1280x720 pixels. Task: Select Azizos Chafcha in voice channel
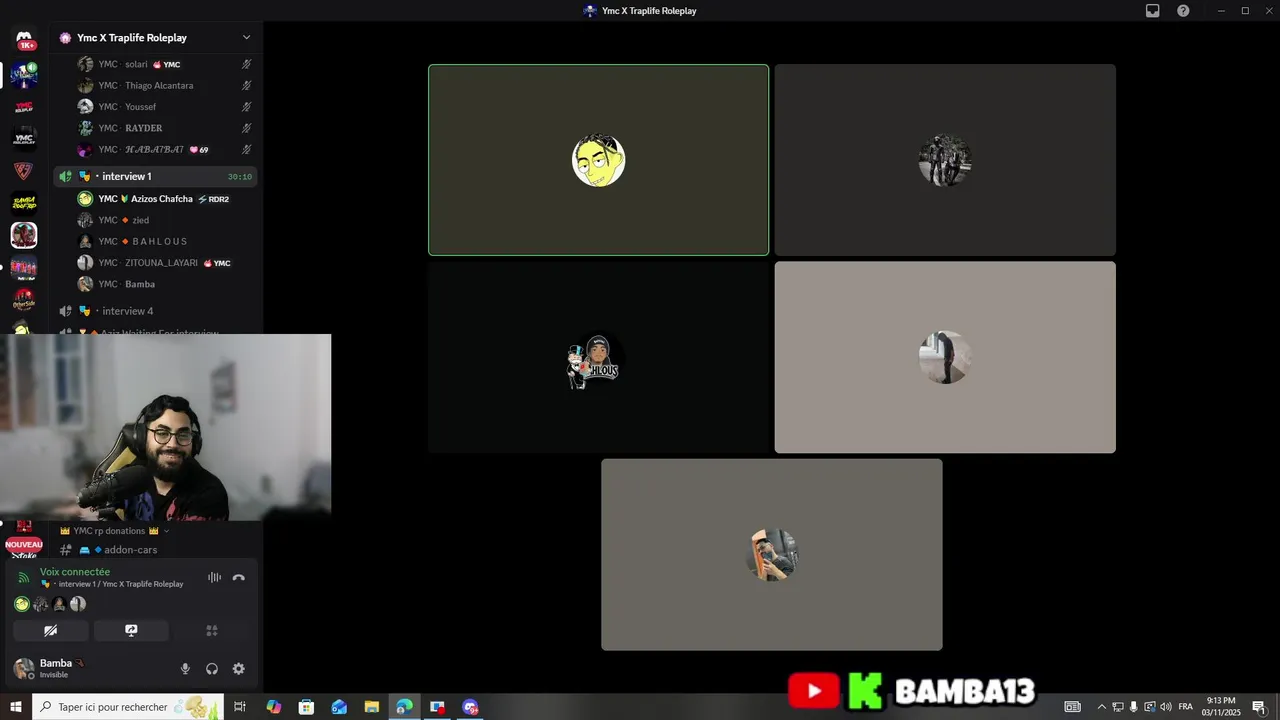point(155,199)
